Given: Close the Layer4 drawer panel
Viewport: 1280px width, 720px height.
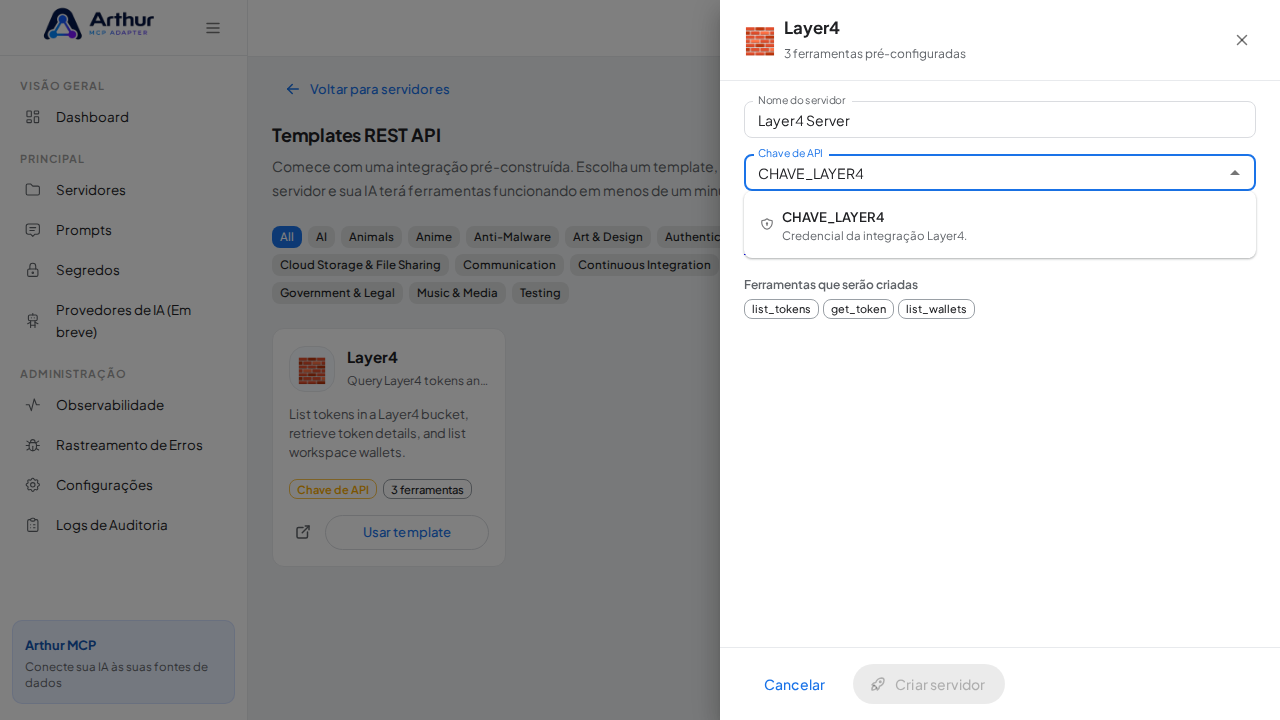Looking at the screenshot, I should [1242, 40].
